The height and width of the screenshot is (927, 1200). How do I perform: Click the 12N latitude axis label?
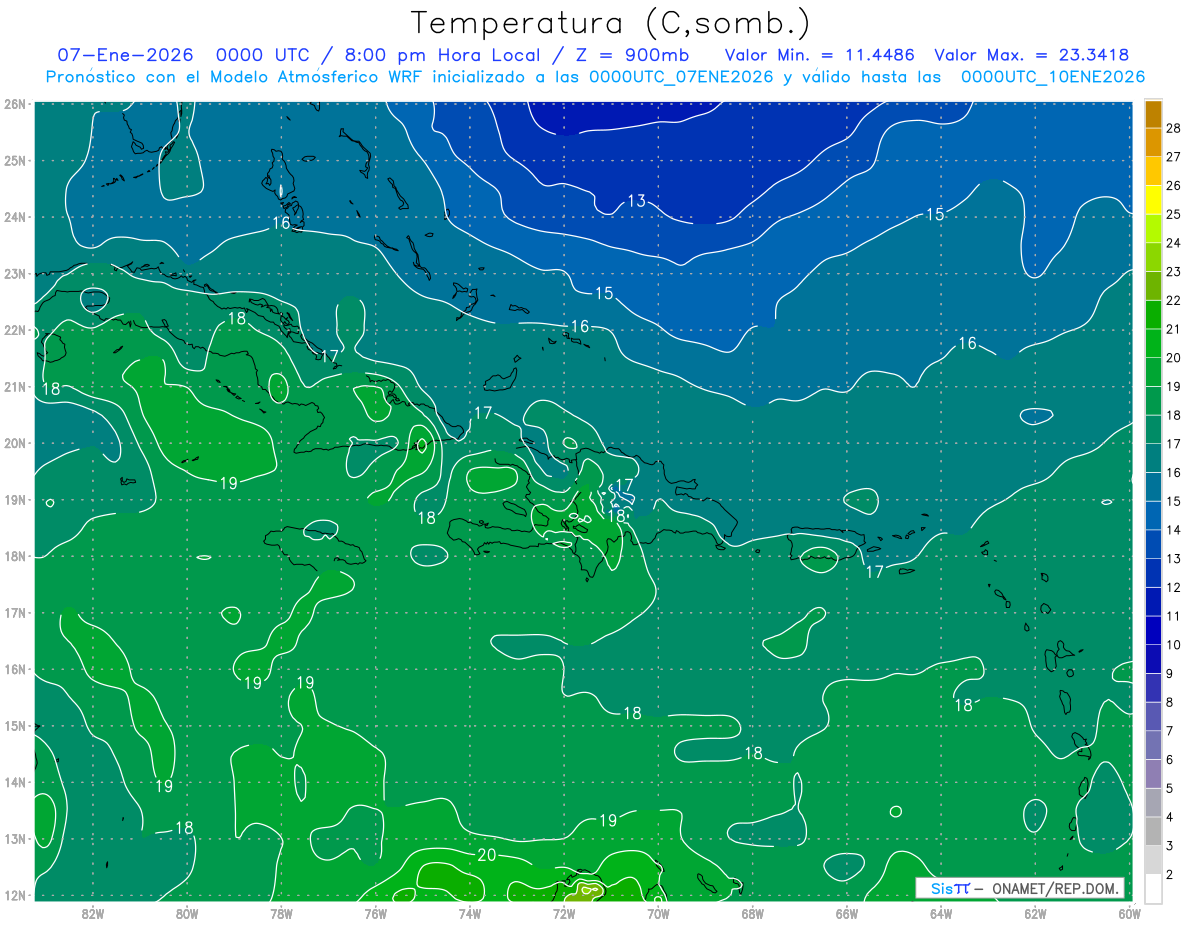pyautogui.click(x=15, y=895)
